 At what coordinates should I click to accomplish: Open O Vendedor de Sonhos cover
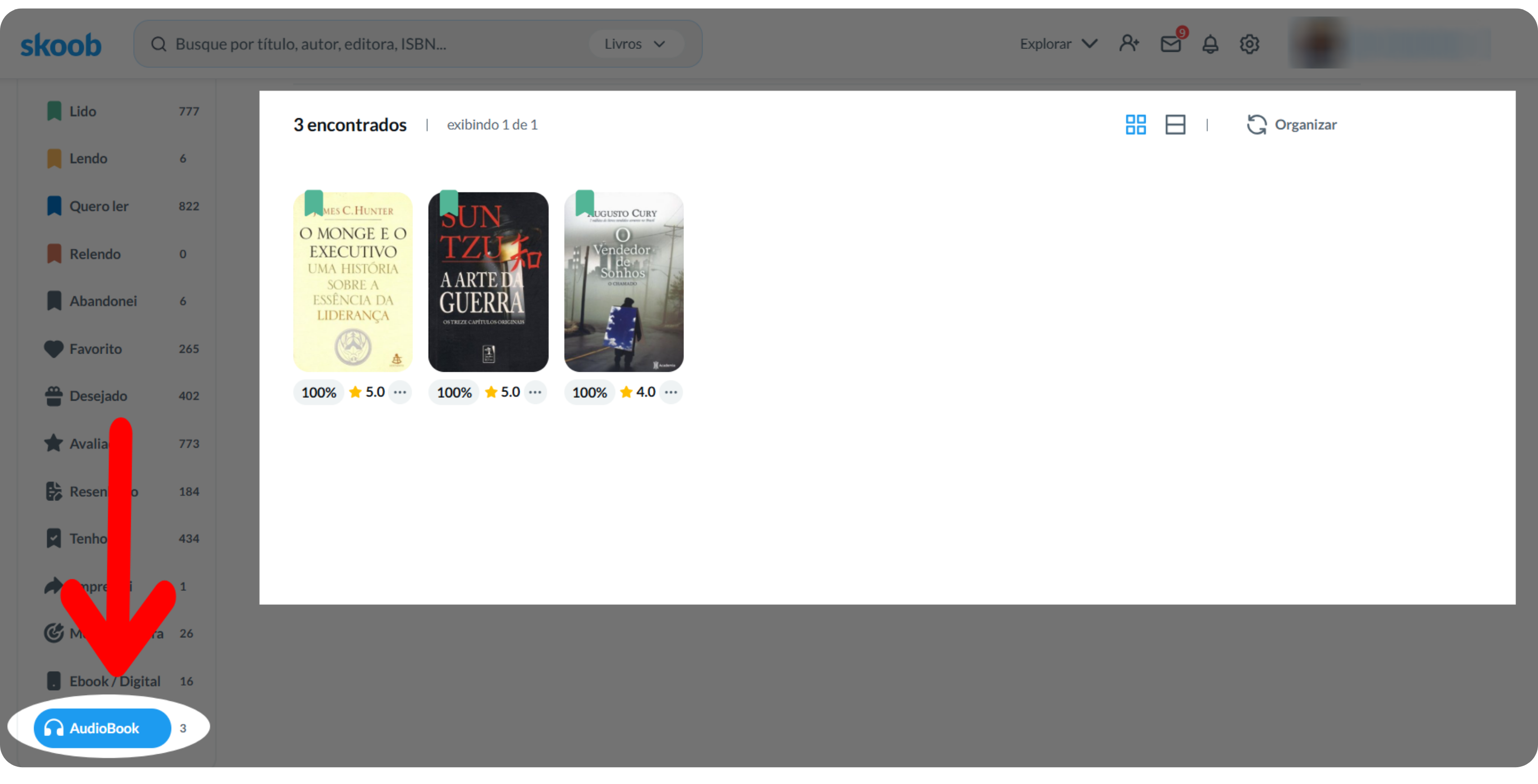coord(624,282)
